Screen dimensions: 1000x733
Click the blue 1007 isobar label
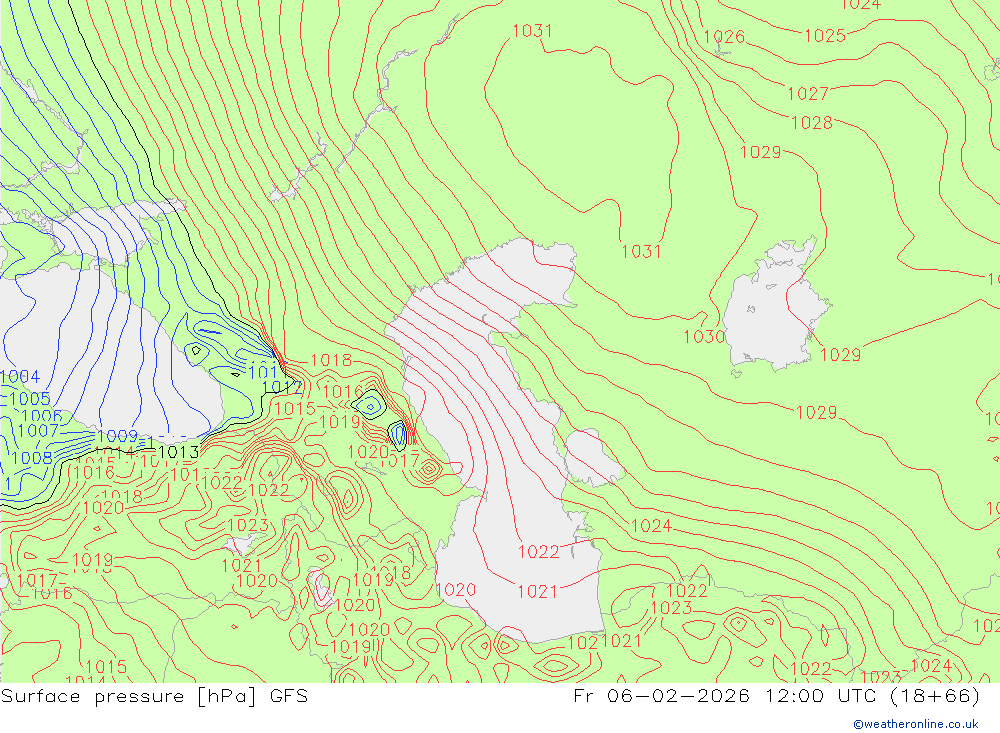[38, 431]
